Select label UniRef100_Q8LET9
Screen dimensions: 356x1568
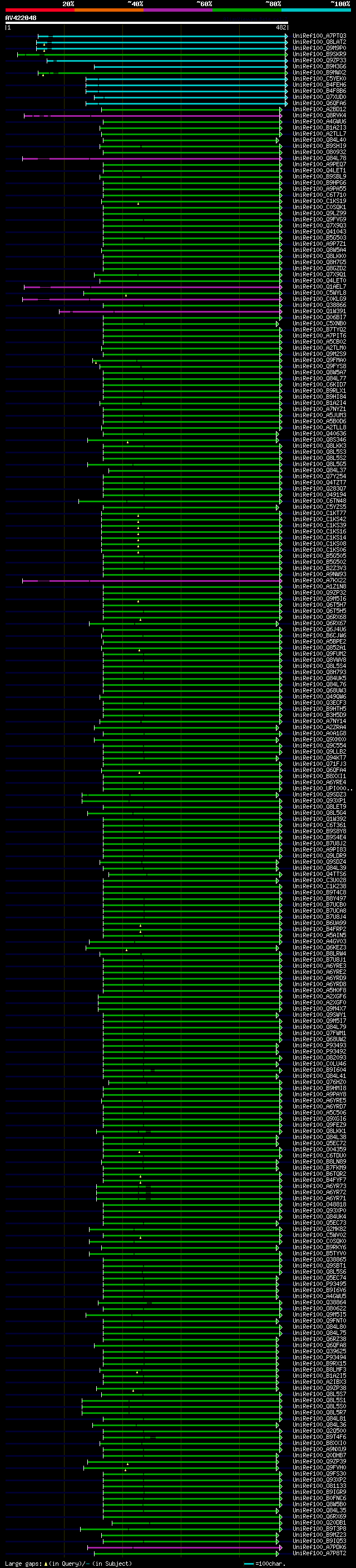[319, 807]
